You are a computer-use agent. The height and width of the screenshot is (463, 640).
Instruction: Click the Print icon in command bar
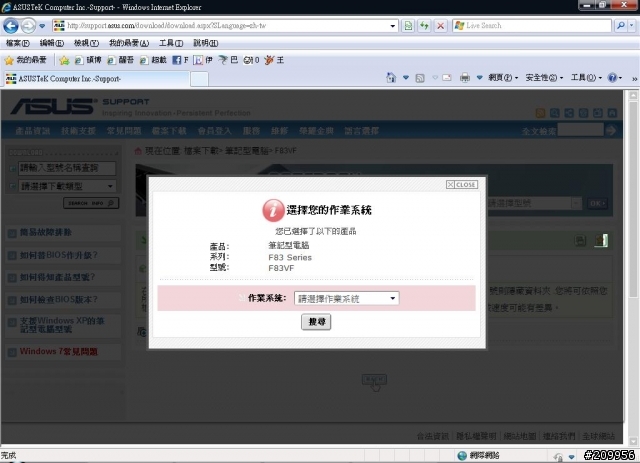coord(464,78)
